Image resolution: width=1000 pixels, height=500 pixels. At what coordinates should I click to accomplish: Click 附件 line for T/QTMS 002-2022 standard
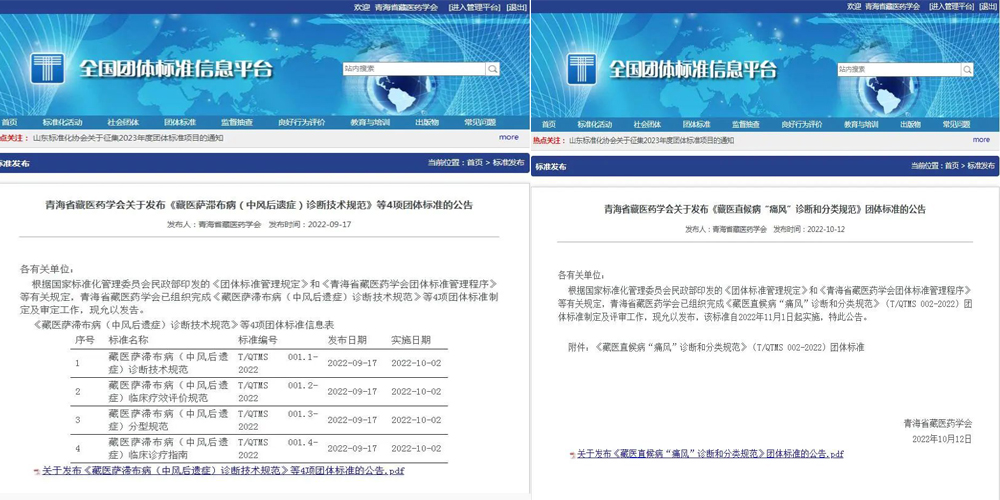[716, 347]
